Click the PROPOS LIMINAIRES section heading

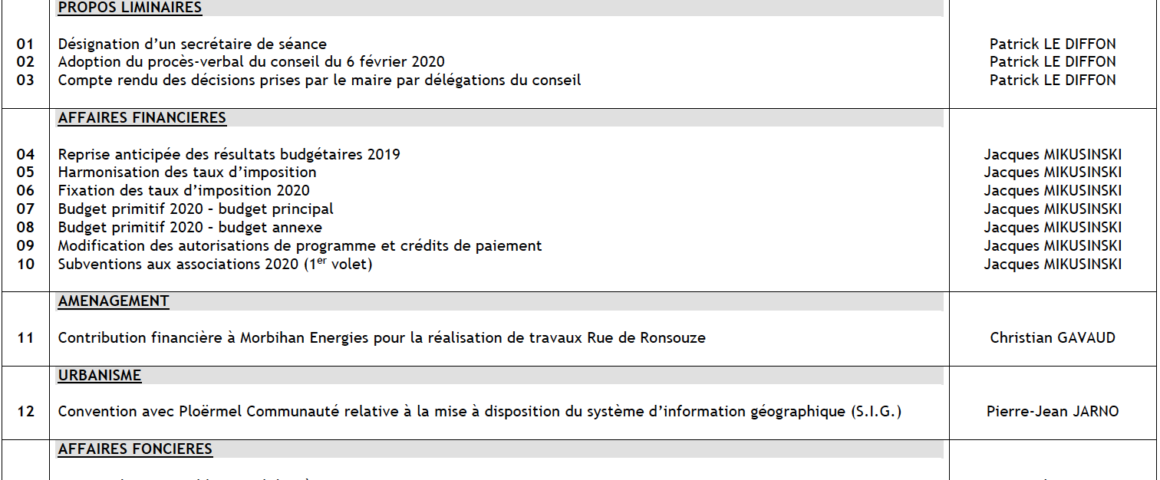coord(130,8)
